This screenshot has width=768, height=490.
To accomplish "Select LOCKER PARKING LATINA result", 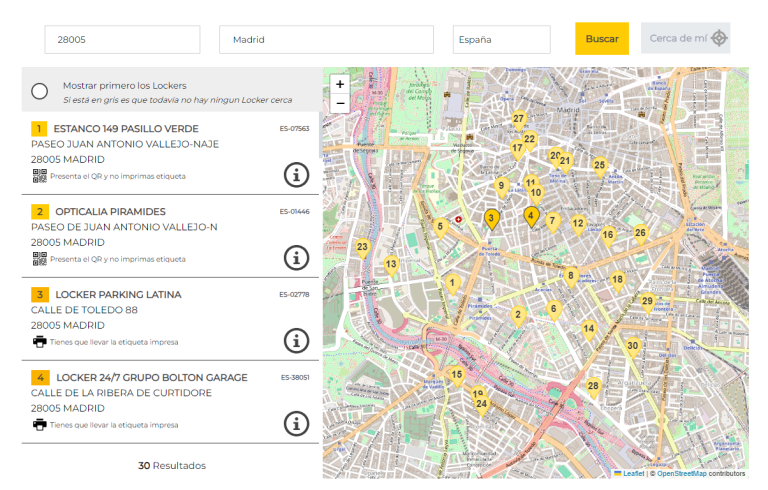I will point(118,294).
